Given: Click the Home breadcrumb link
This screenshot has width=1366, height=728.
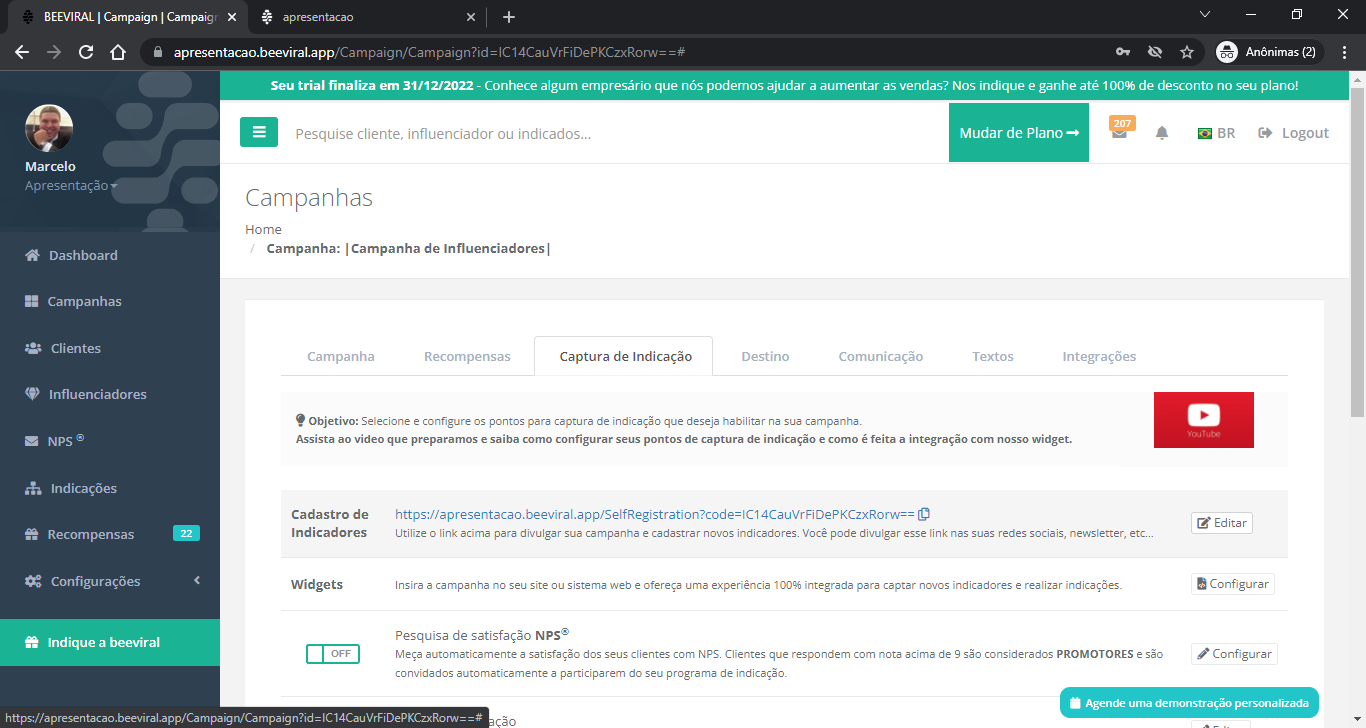Looking at the screenshot, I should pos(263,229).
